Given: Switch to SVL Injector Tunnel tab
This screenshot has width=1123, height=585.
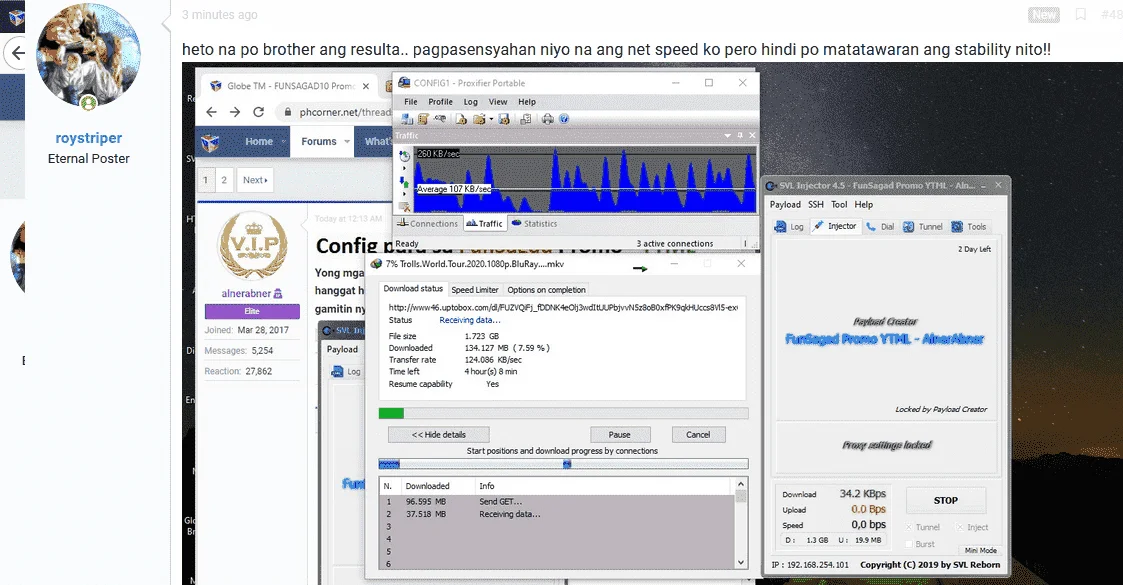Looking at the screenshot, I should [x=922, y=227].
